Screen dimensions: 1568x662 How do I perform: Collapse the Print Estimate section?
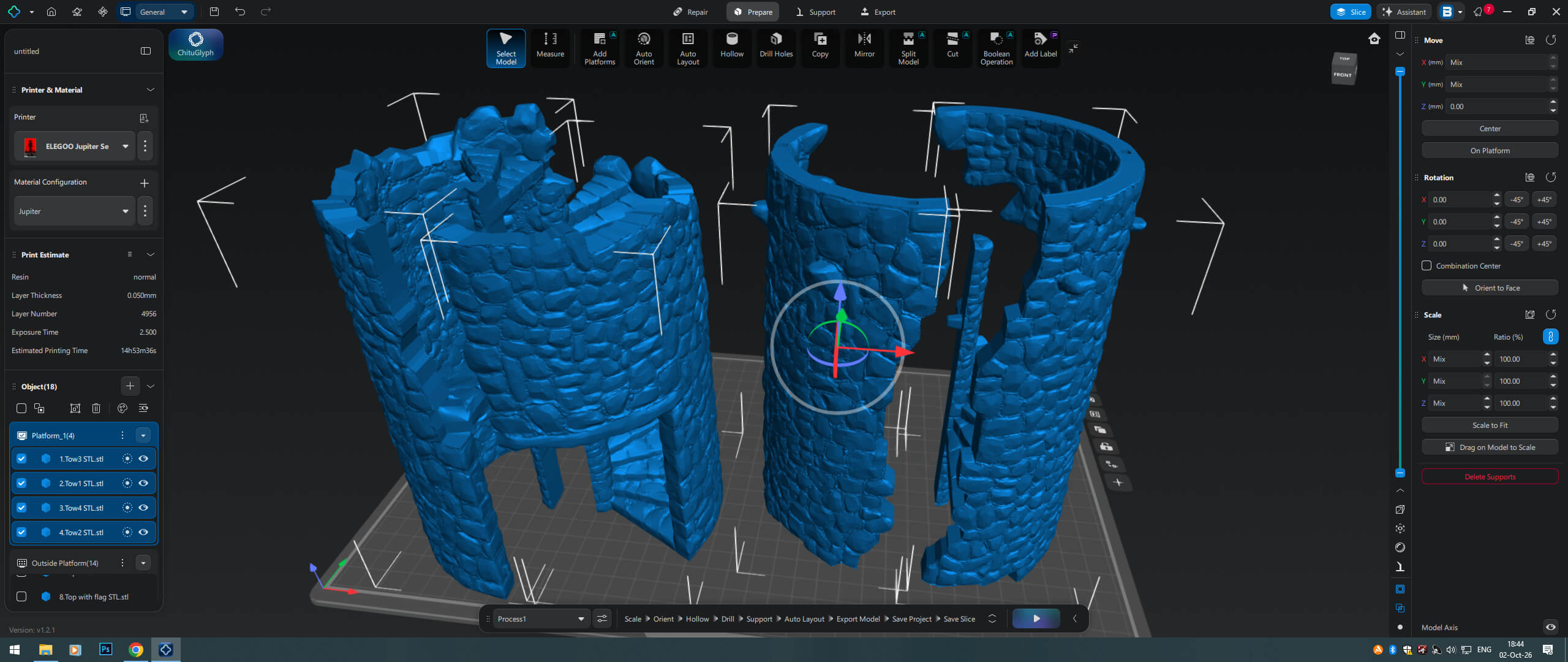point(150,254)
